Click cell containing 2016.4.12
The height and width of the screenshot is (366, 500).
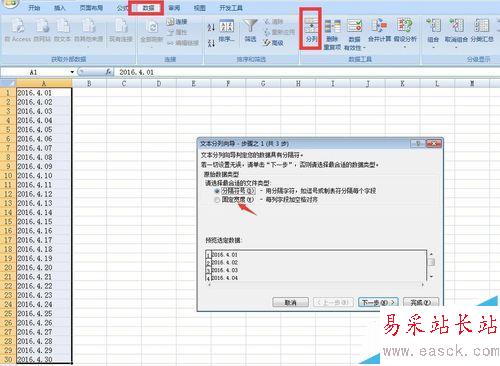tap(44, 194)
